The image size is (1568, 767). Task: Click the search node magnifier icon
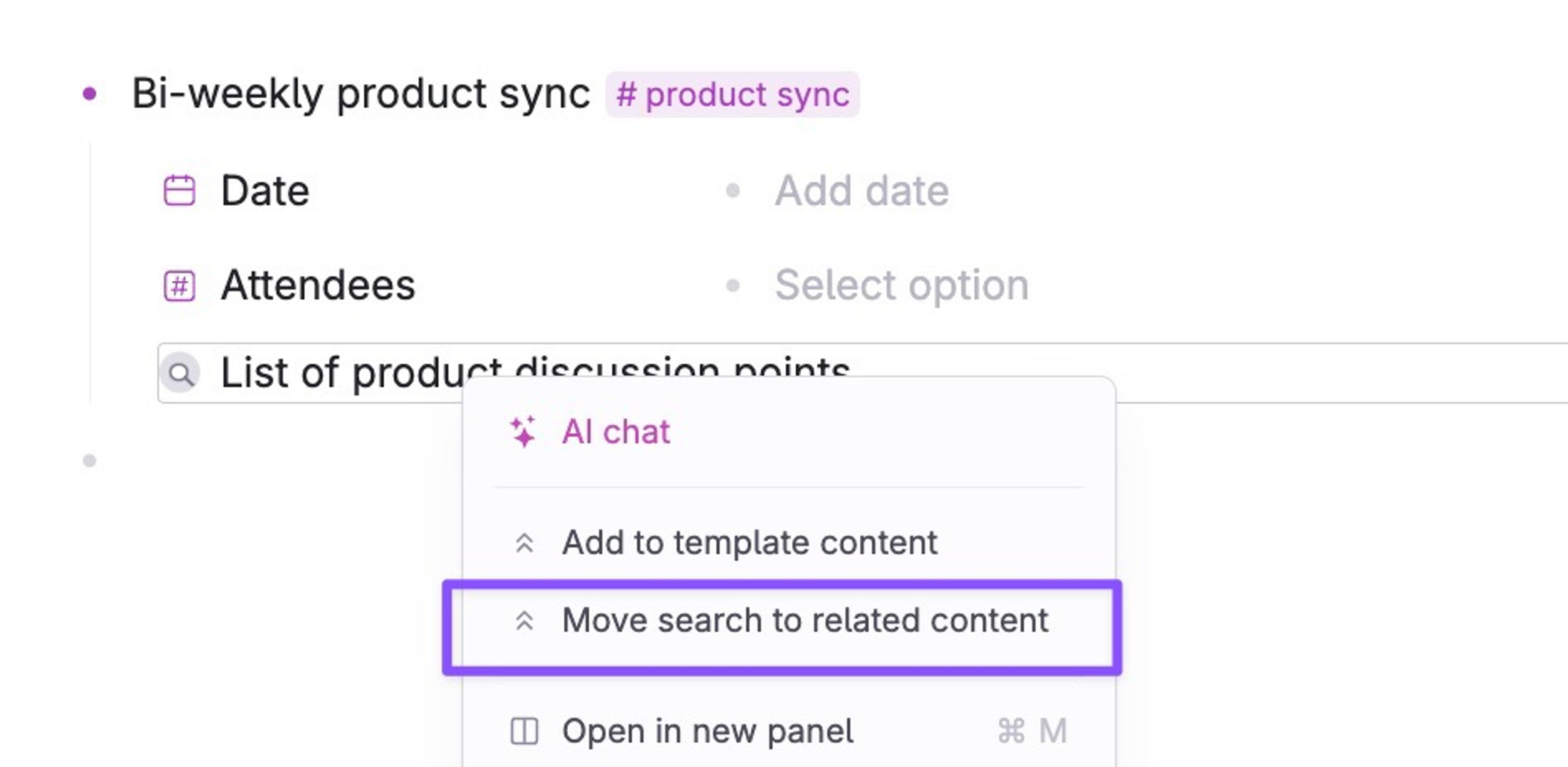click(180, 373)
